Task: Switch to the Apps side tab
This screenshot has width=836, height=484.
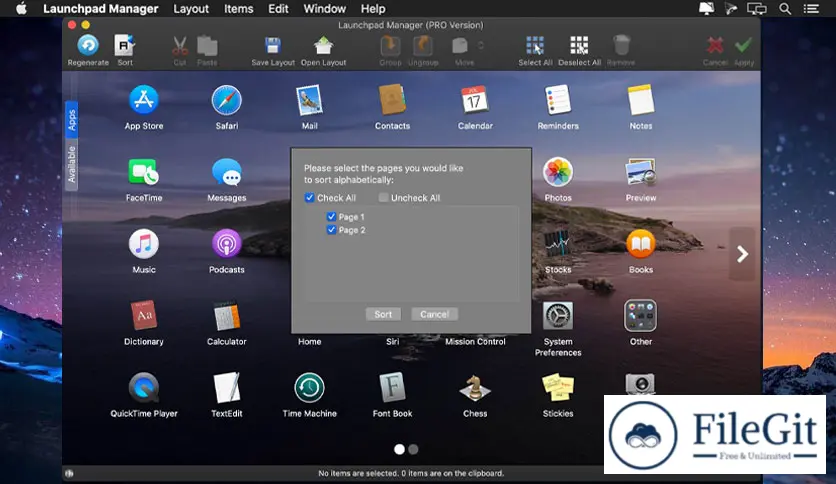Action: click(x=71, y=120)
